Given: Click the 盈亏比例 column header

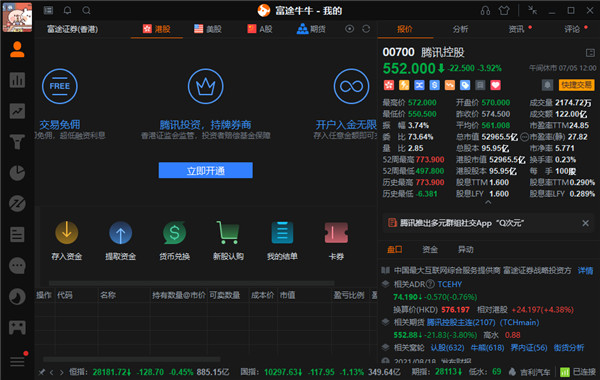Looking at the screenshot, I should [x=349, y=295].
